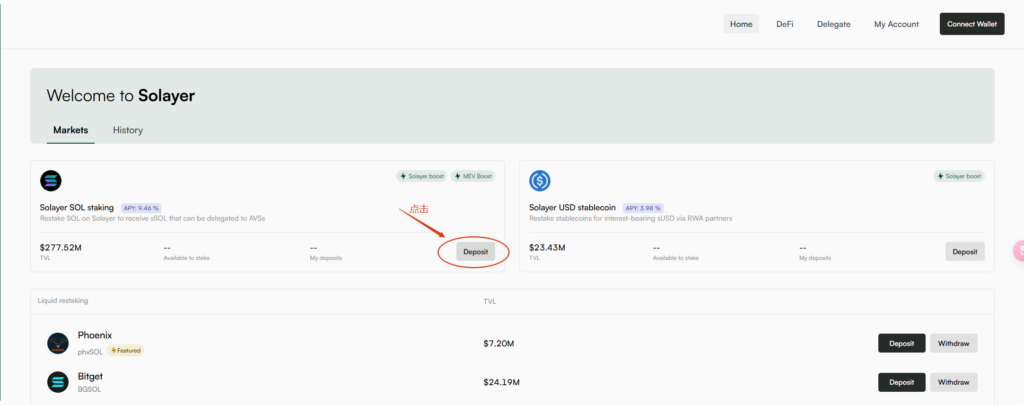The height and width of the screenshot is (405, 1024).
Task: Click the $23.43M TVL value
Action: (x=547, y=248)
